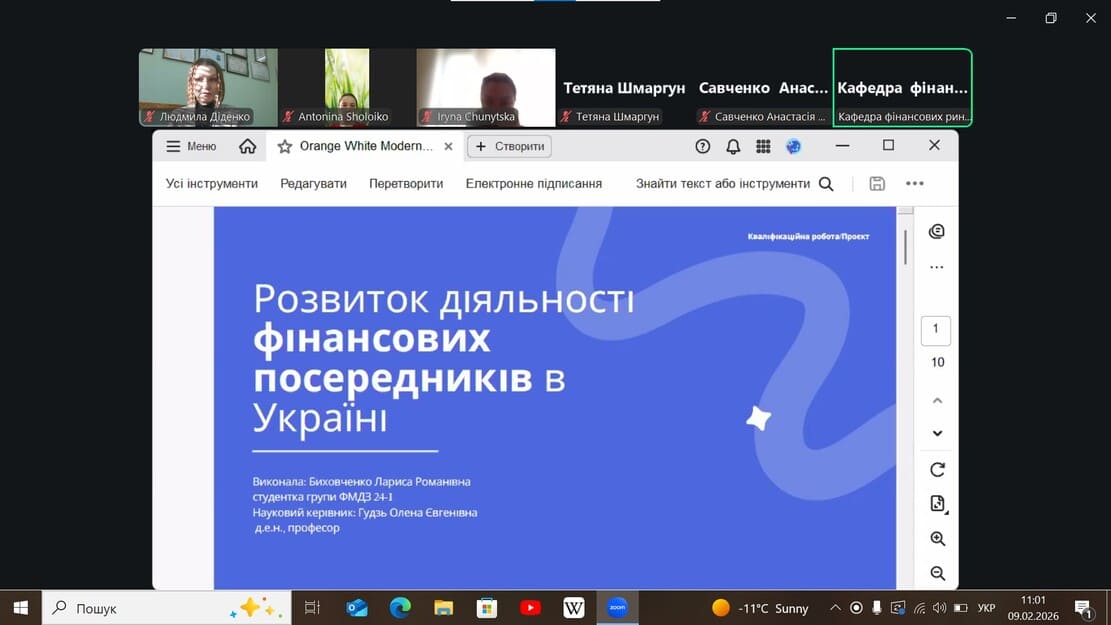Open the three-dot more tools menu in toolbar
The width and height of the screenshot is (1111, 625).
914,184
